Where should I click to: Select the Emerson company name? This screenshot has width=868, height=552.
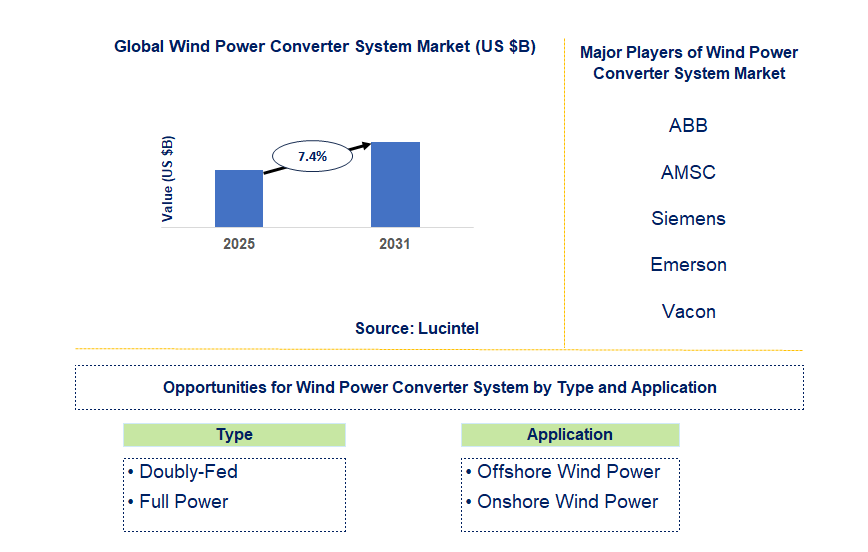[688, 265]
